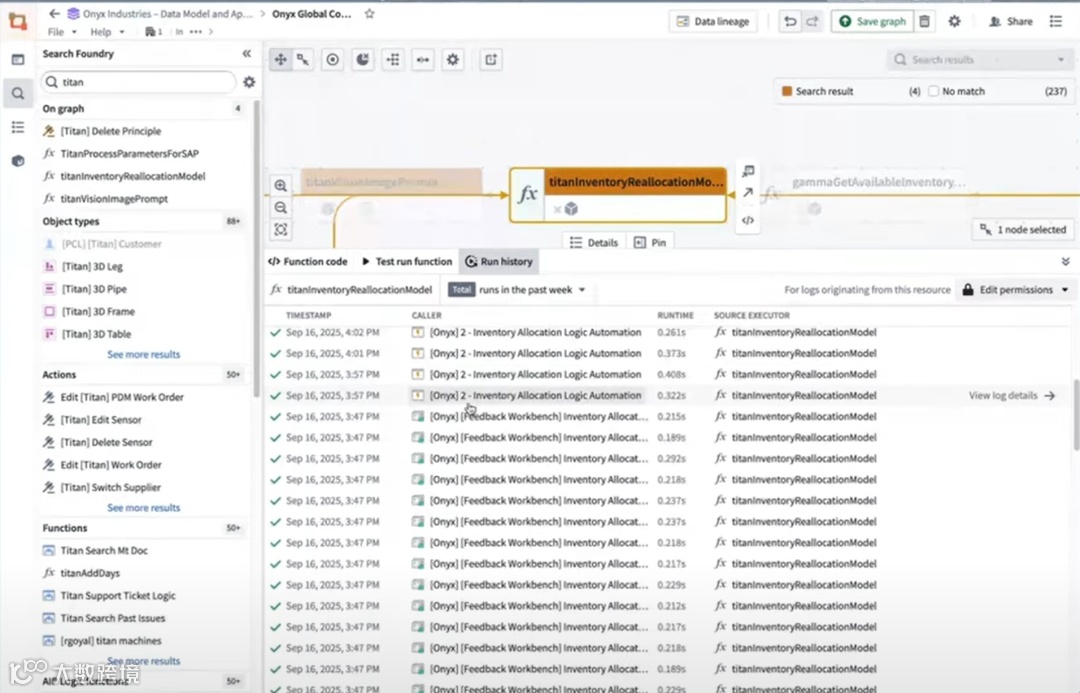The image size is (1080, 693).
Task: Fit graph to screen icon
Action: [280, 229]
